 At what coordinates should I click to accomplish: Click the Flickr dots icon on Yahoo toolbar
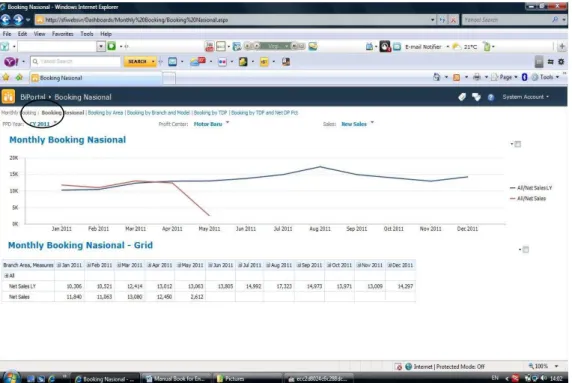coord(222,62)
